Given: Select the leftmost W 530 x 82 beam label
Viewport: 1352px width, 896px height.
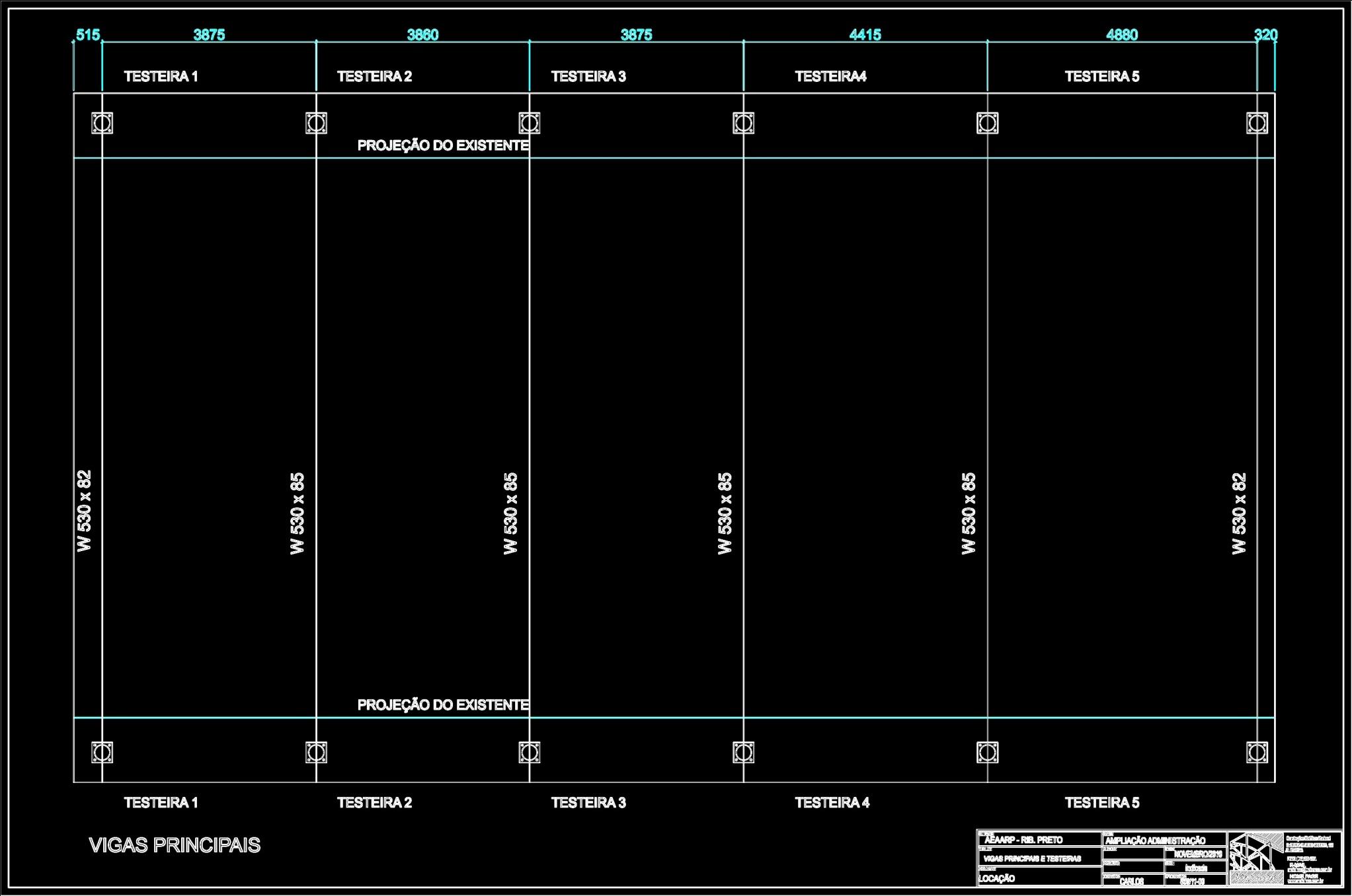Looking at the screenshot, I should tap(84, 510).
